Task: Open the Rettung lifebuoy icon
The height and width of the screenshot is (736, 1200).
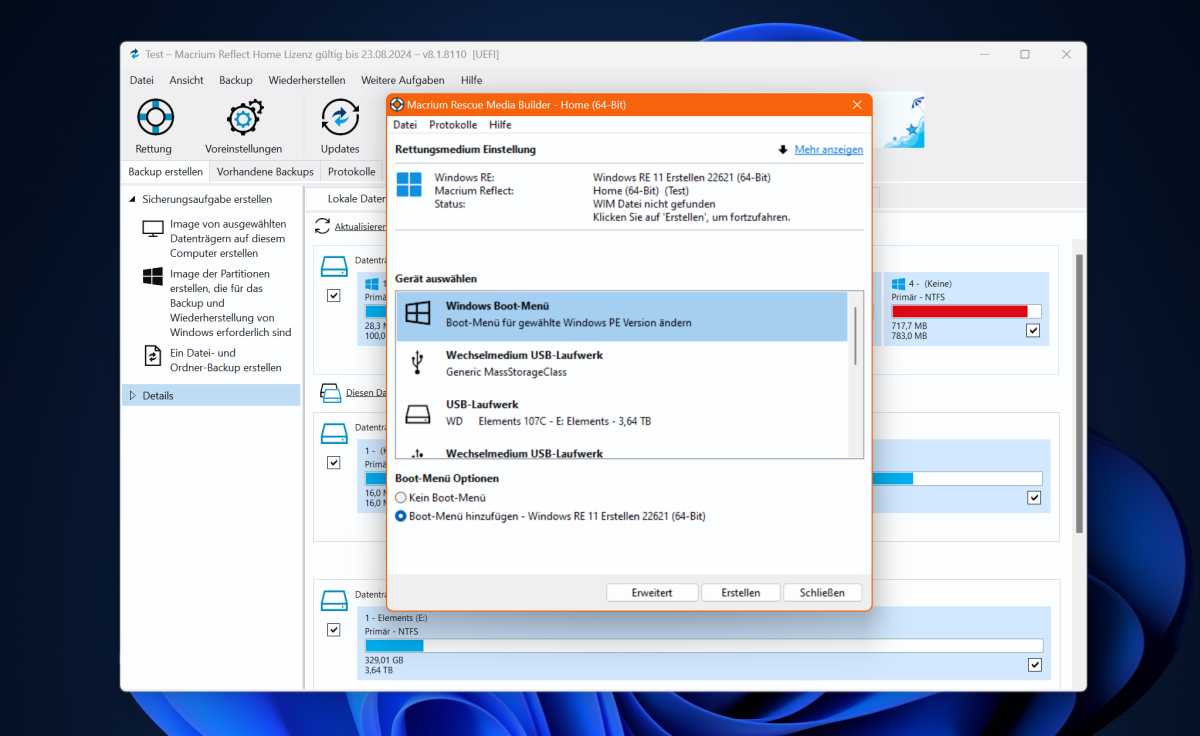Action: tap(154, 117)
